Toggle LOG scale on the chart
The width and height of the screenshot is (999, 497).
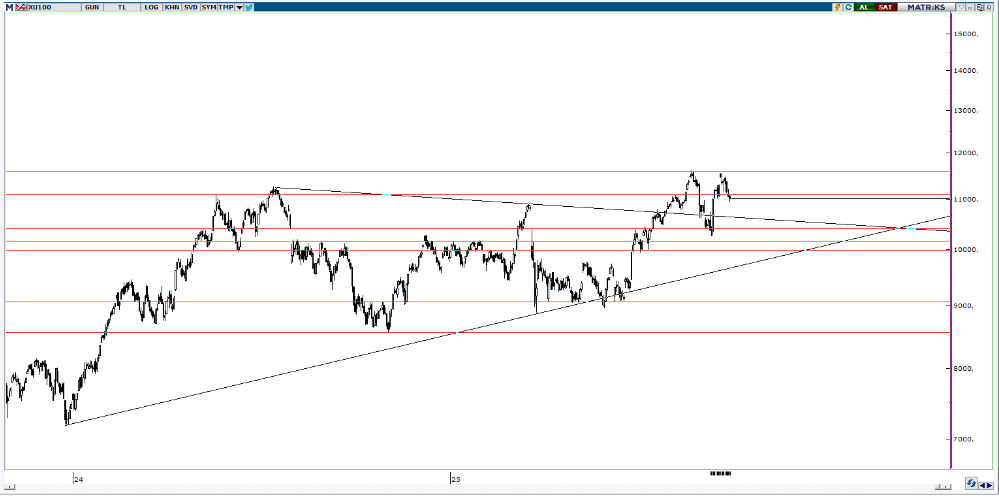(x=151, y=7)
